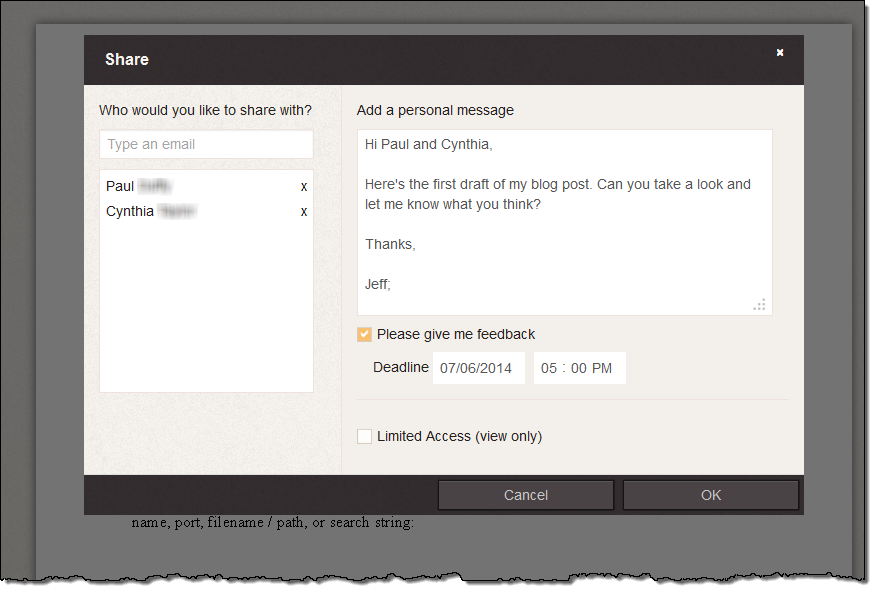Enable the Limited Access checkbox
The image size is (876, 591).
[365, 436]
